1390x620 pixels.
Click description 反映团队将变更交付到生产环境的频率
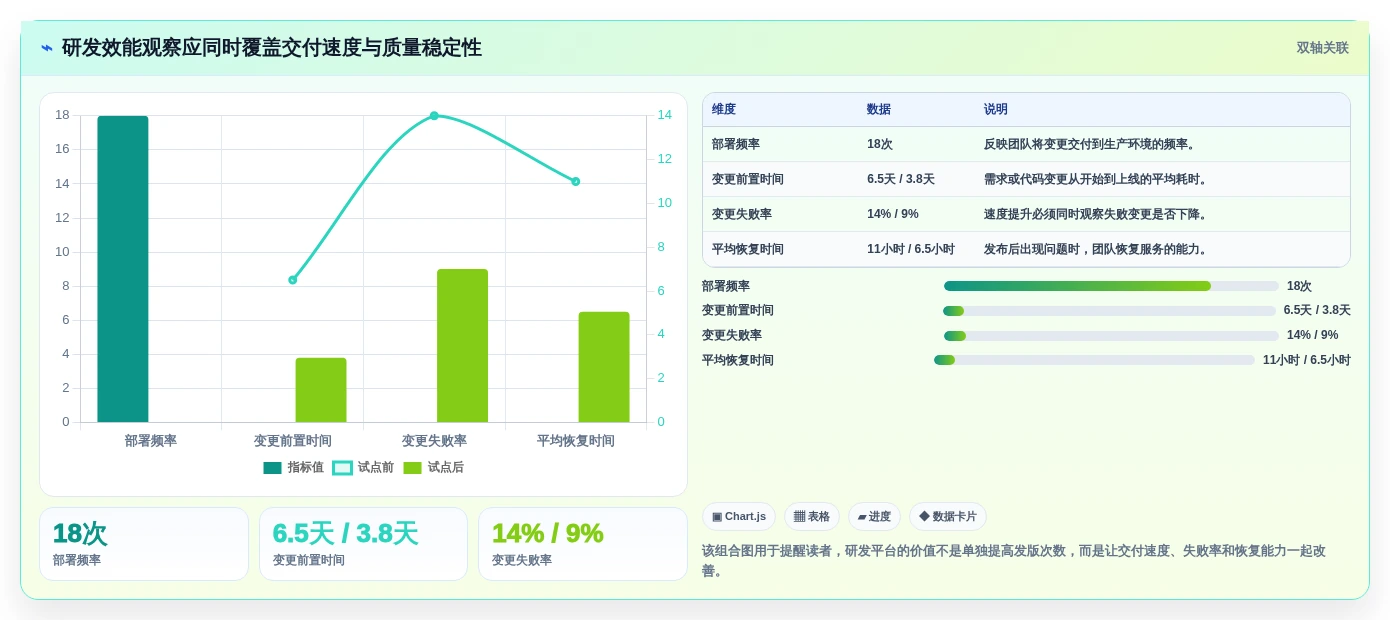pyautogui.click(x=1092, y=145)
